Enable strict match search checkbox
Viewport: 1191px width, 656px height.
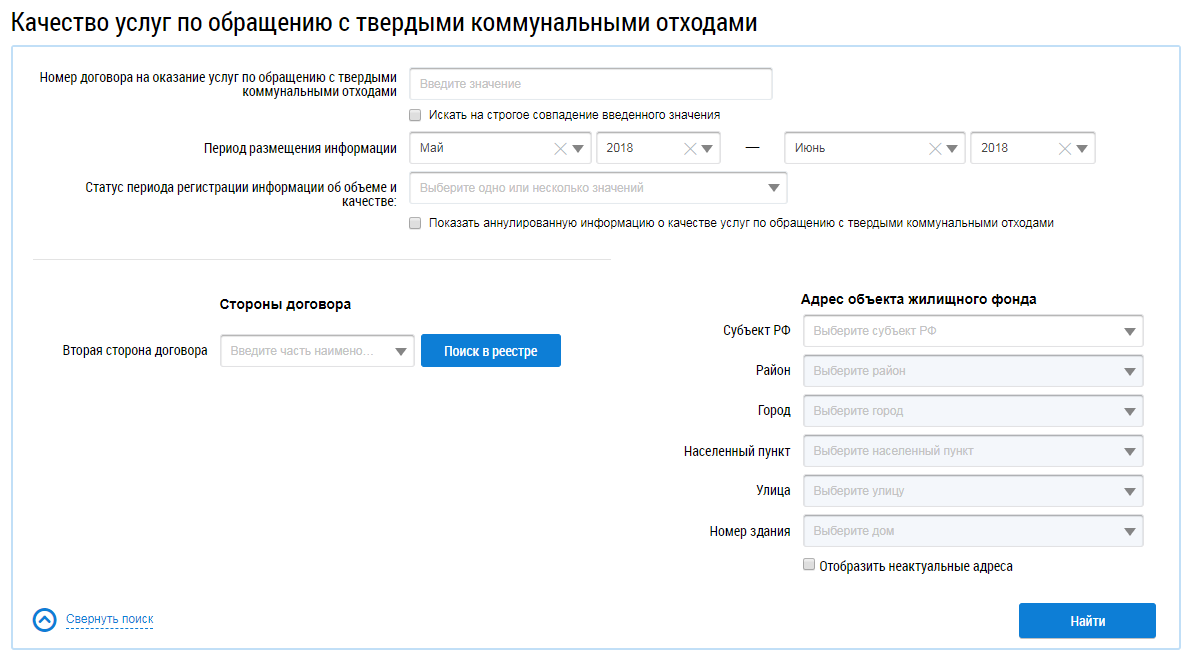pyautogui.click(x=415, y=115)
